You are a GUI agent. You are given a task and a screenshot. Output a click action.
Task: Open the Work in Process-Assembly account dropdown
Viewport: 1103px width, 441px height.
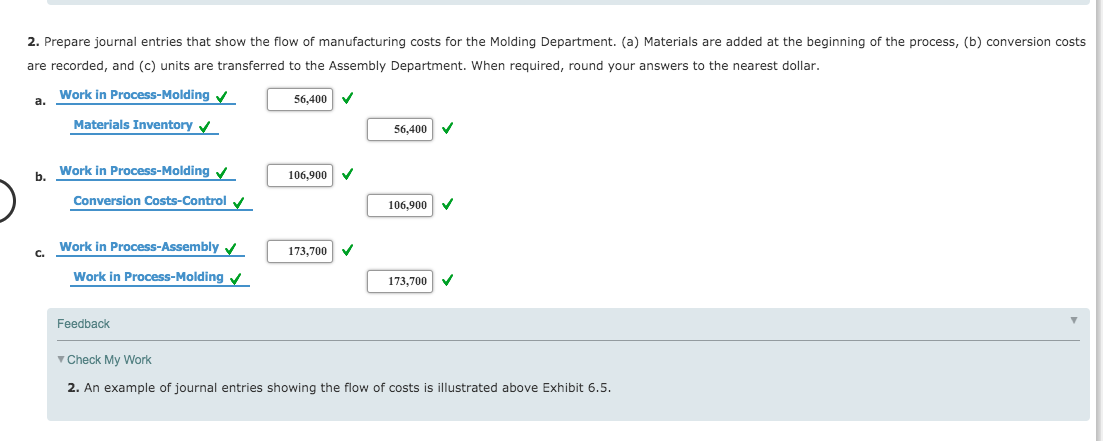[x=150, y=248]
